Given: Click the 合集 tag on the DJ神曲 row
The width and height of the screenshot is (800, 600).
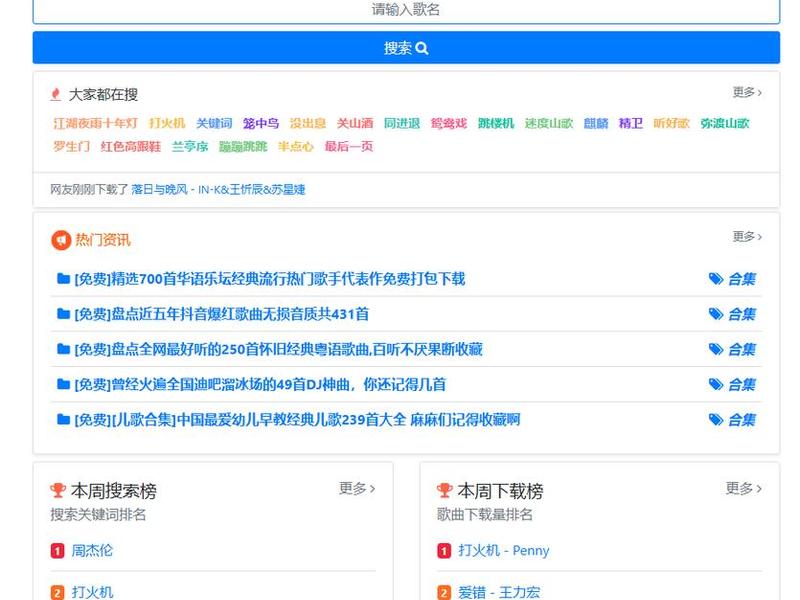Looking at the screenshot, I should click(732, 384).
